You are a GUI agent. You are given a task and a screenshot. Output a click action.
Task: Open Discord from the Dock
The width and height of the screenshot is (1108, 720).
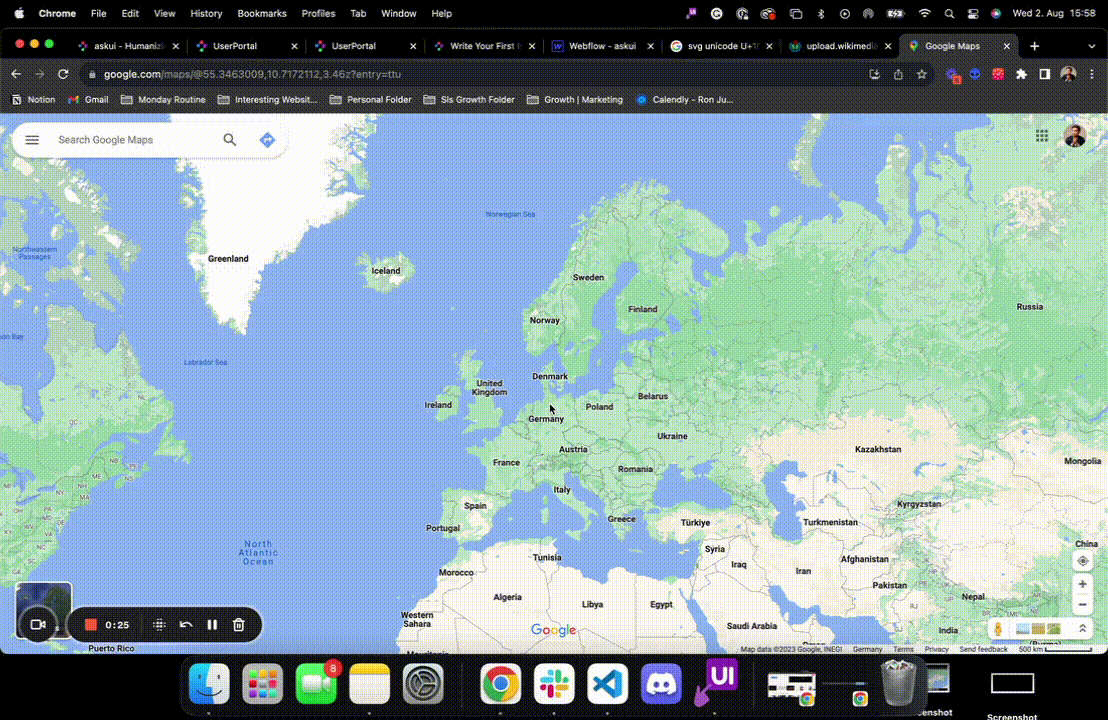pyautogui.click(x=661, y=683)
